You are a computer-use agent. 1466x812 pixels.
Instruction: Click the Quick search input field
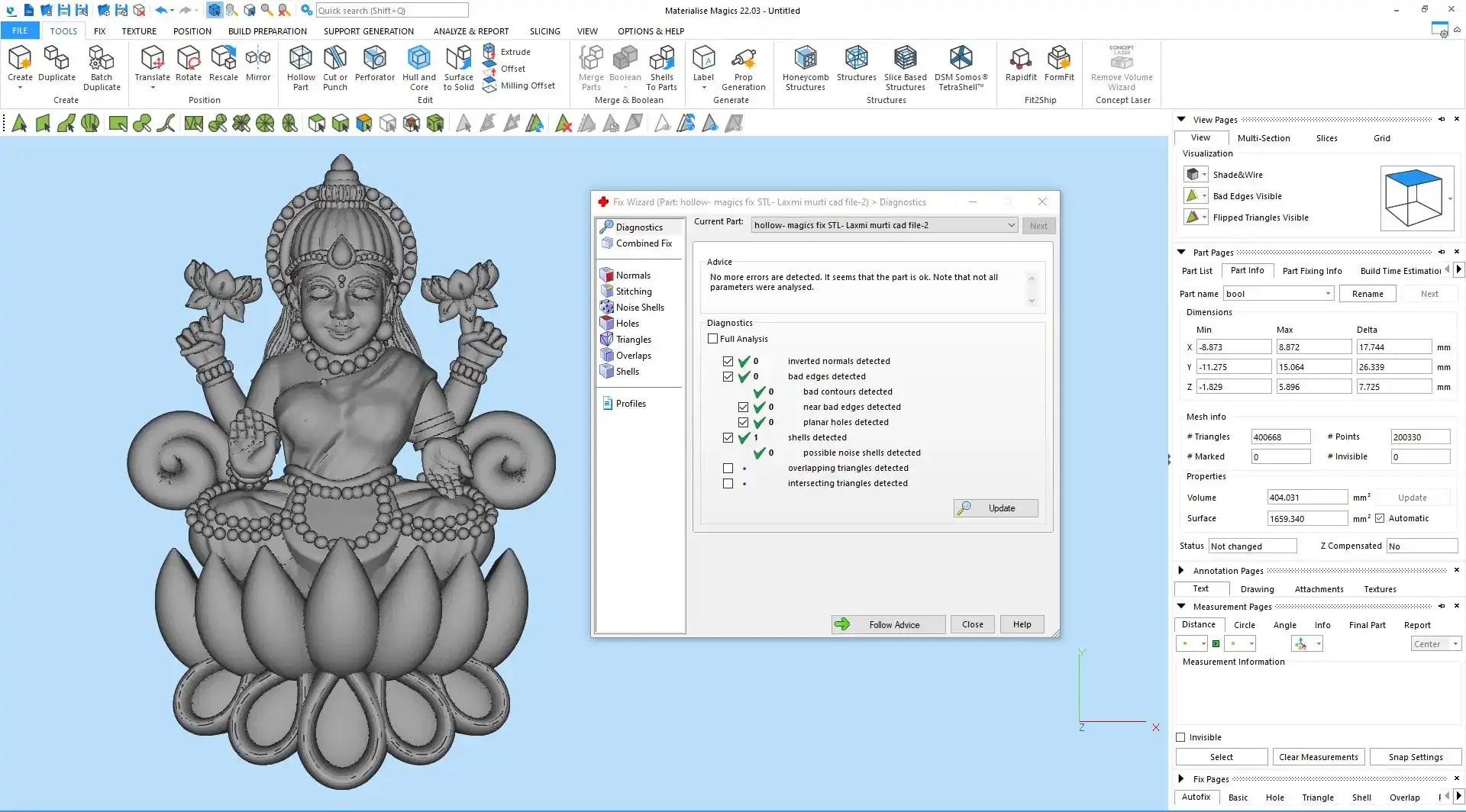[391, 11]
